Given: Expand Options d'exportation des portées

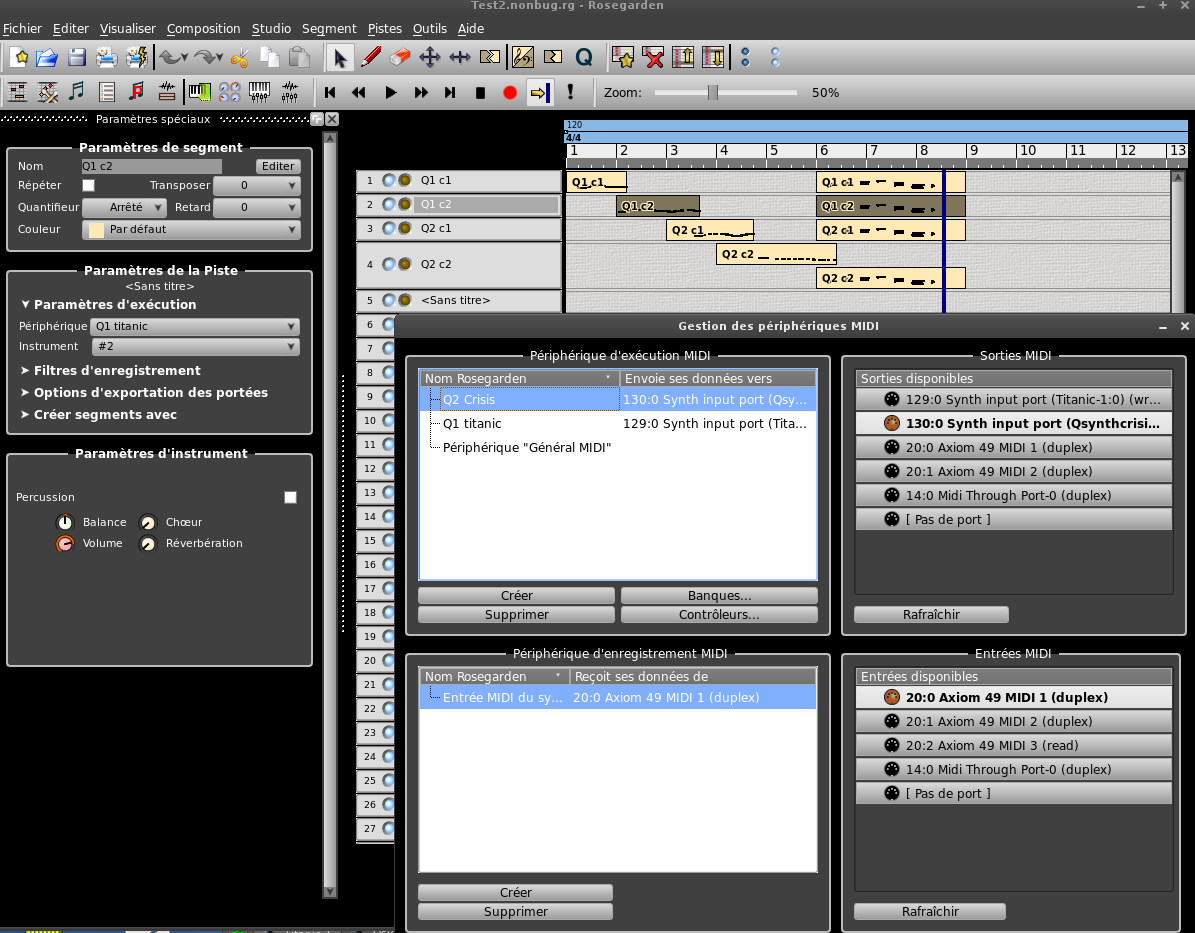Looking at the screenshot, I should (145, 393).
